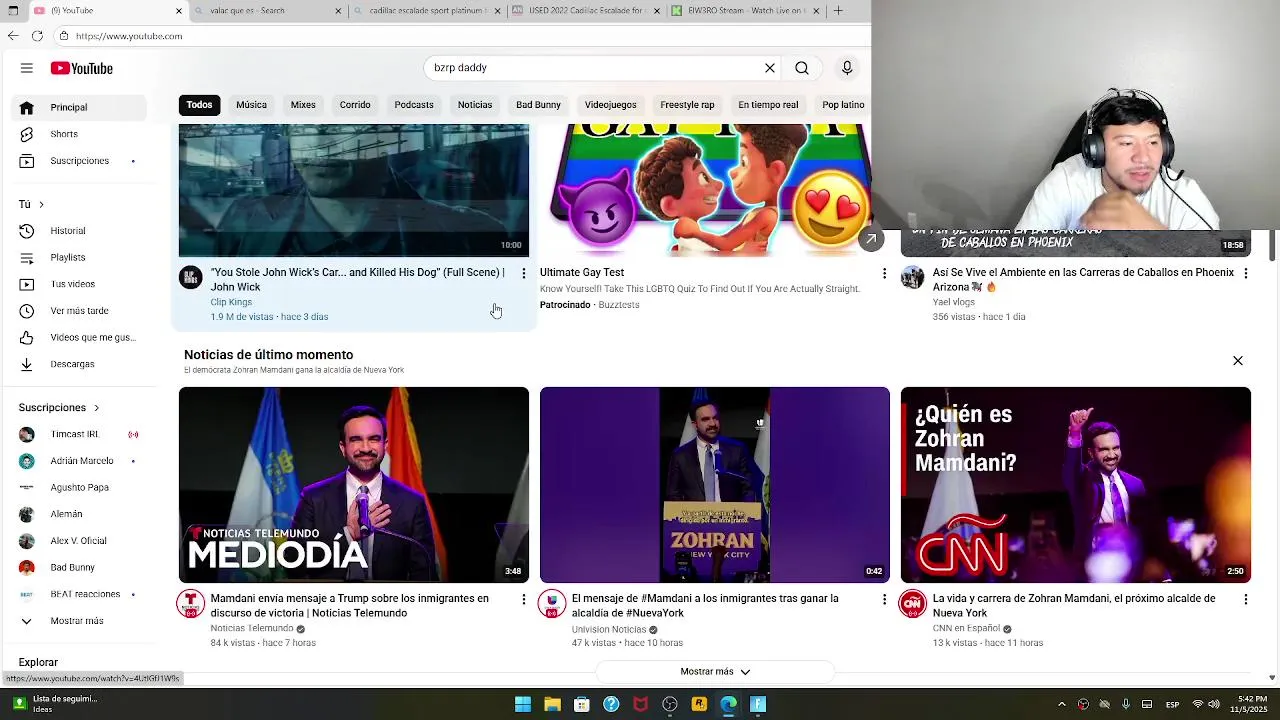The image size is (1280, 720).
Task: Open CNN en Español channel avatar
Action: [913, 603]
